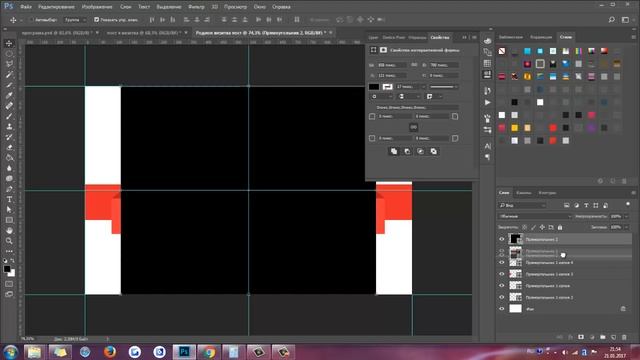Screen dimensions: 640x360
Task: Hide the Прямоугольник 2 layer
Action: click(502, 239)
